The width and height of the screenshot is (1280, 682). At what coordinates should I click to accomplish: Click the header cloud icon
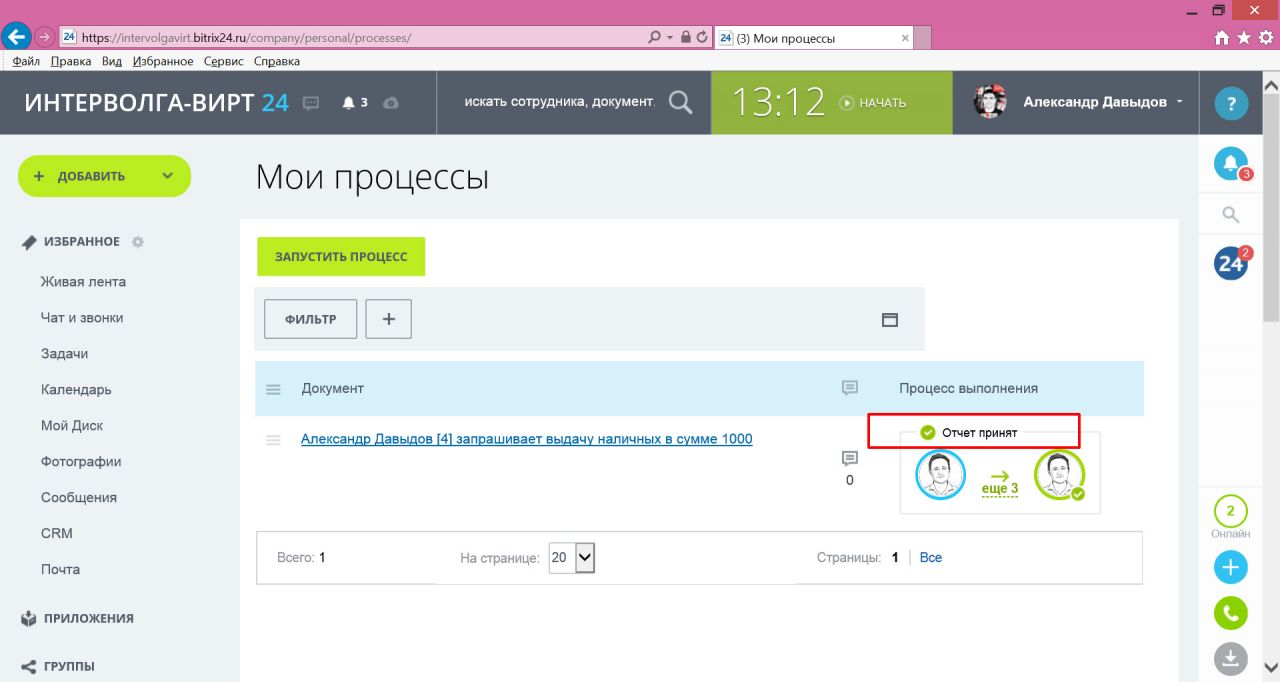[391, 102]
